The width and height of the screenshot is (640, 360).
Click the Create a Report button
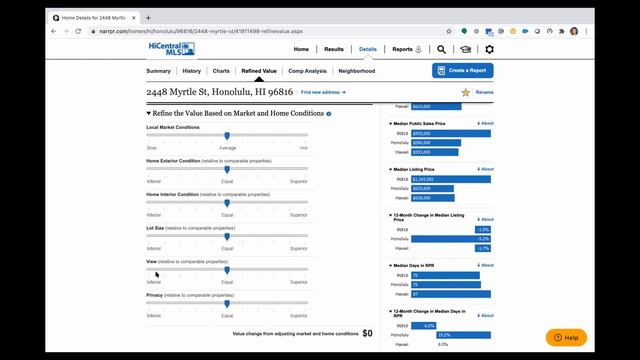[462, 71]
